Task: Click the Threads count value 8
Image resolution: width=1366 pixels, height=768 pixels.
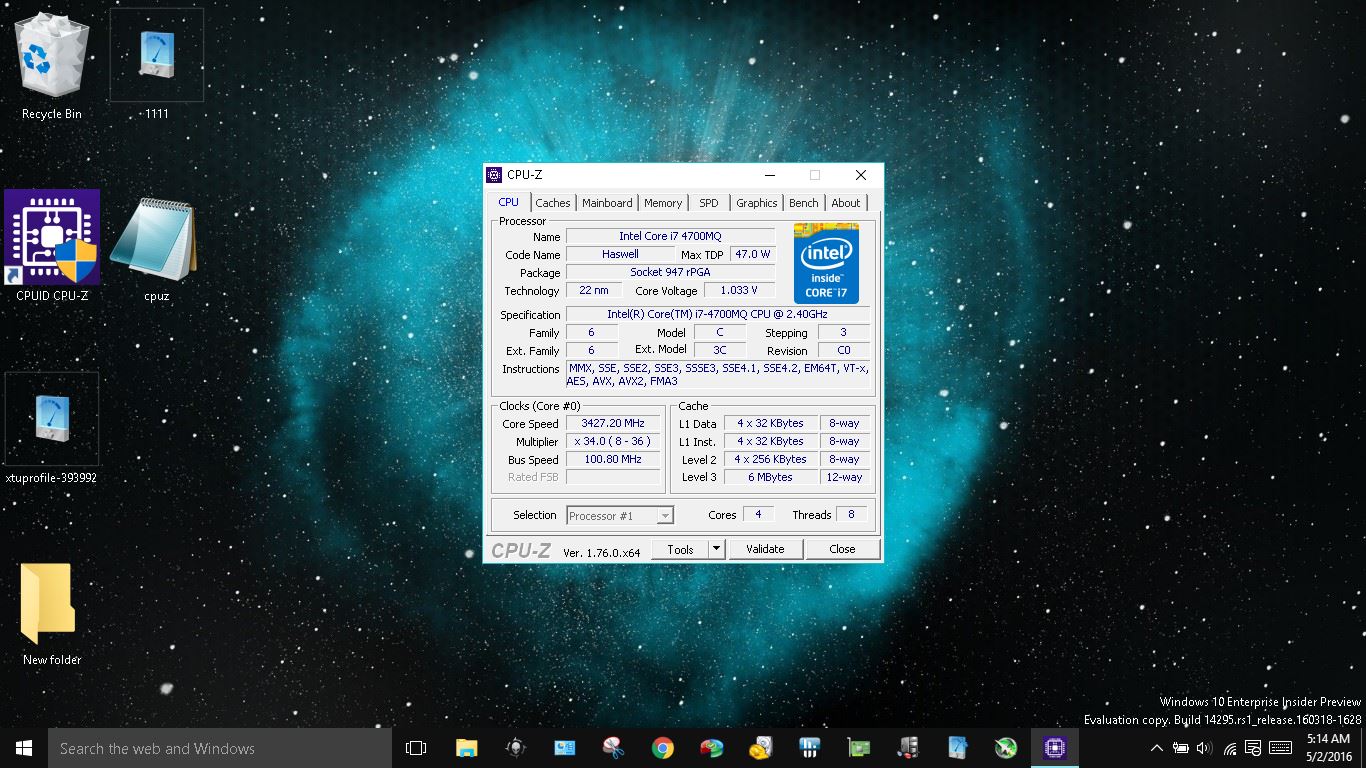Action: (x=851, y=515)
